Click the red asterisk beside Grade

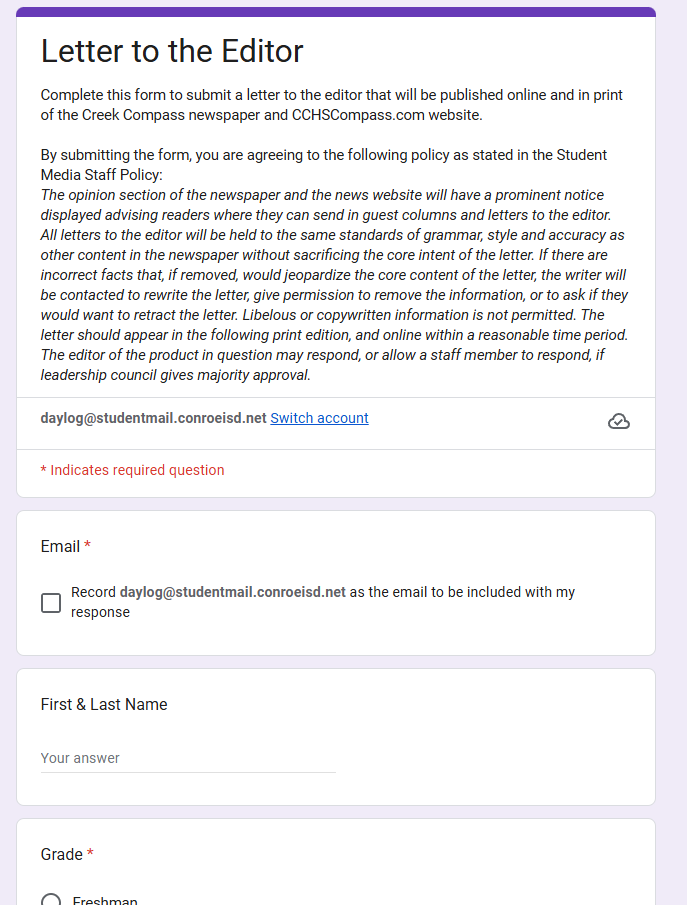[91, 854]
